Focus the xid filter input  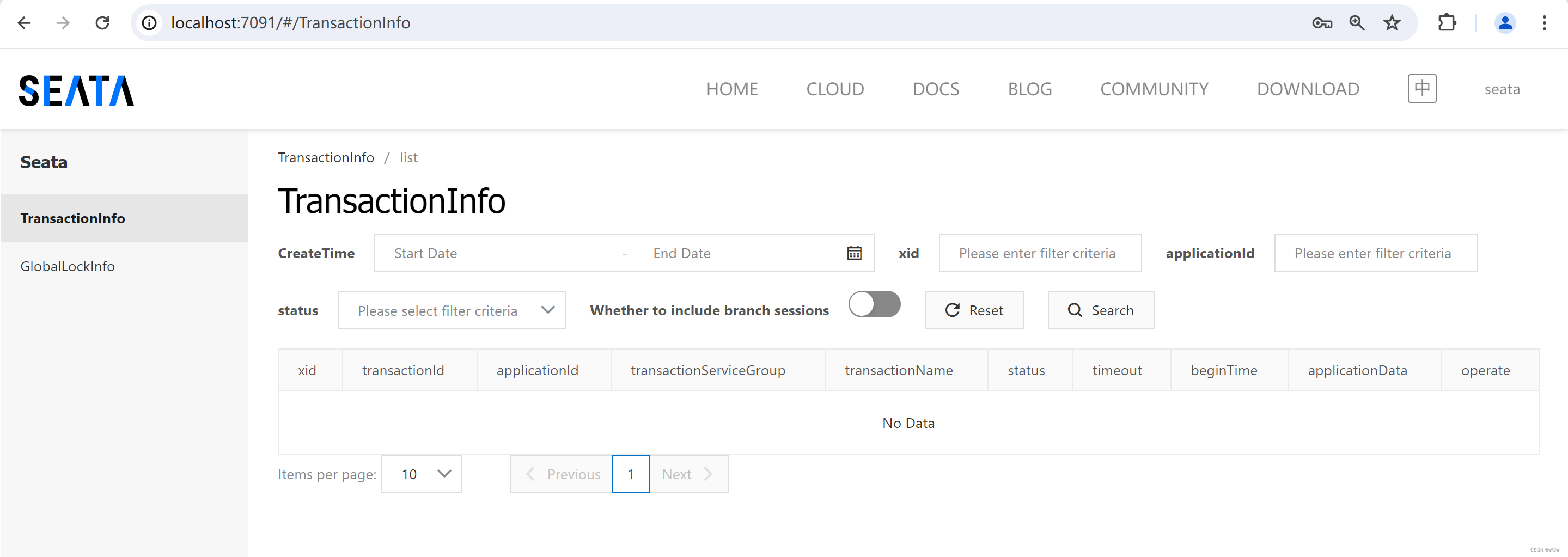pyautogui.click(x=1040, y=253)
